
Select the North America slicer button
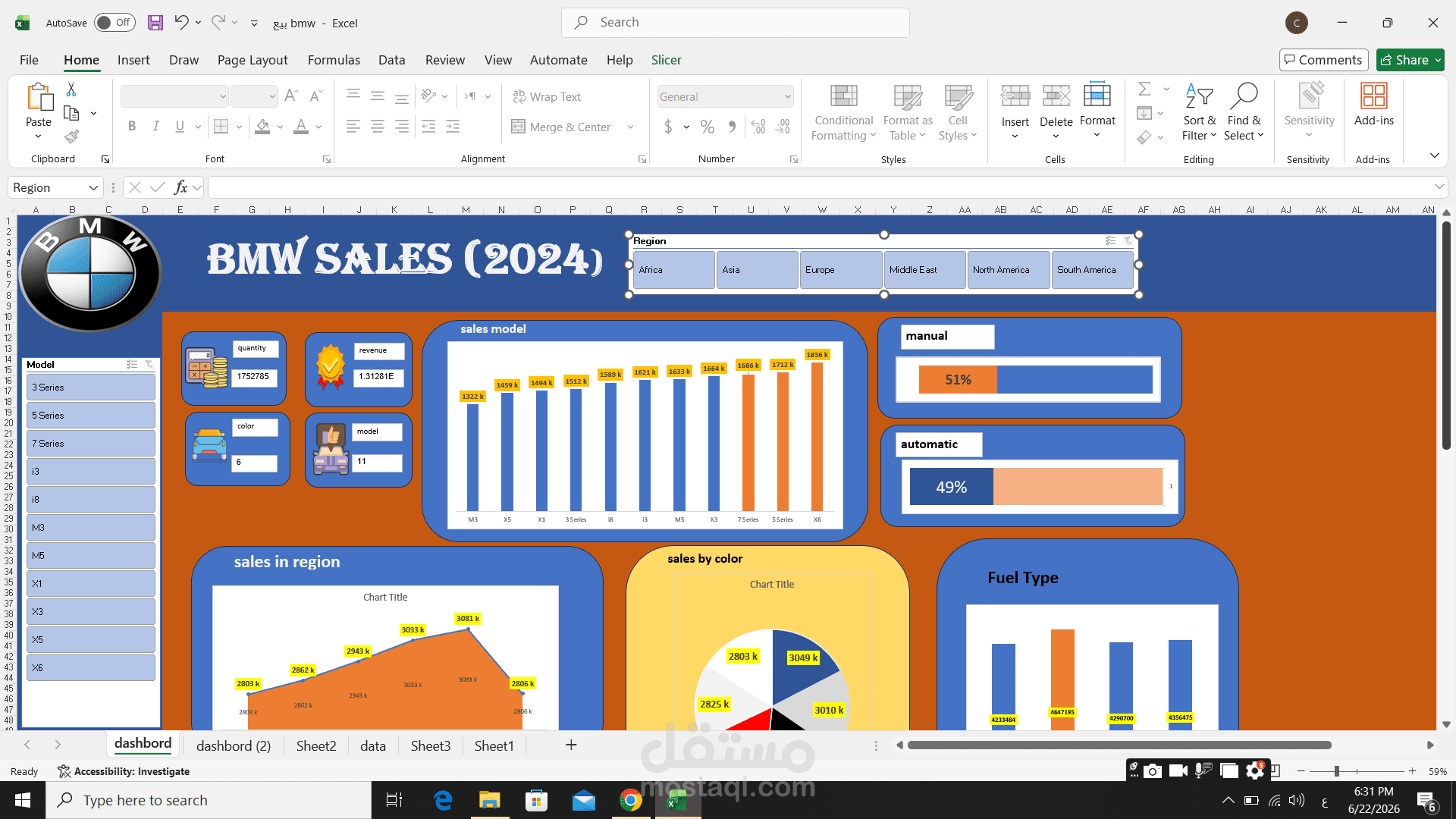tap(1009, 270)
